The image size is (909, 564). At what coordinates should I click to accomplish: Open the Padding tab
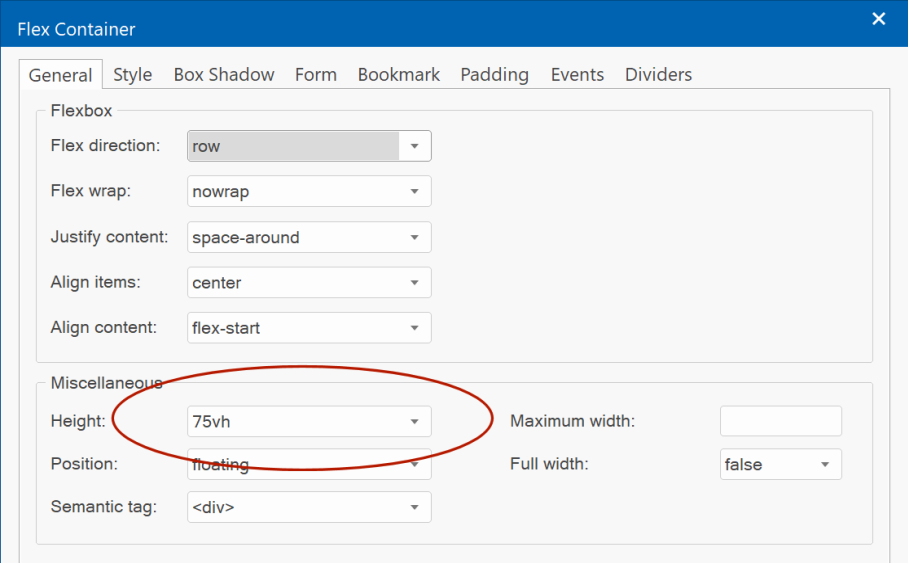[x=495, y=75]
